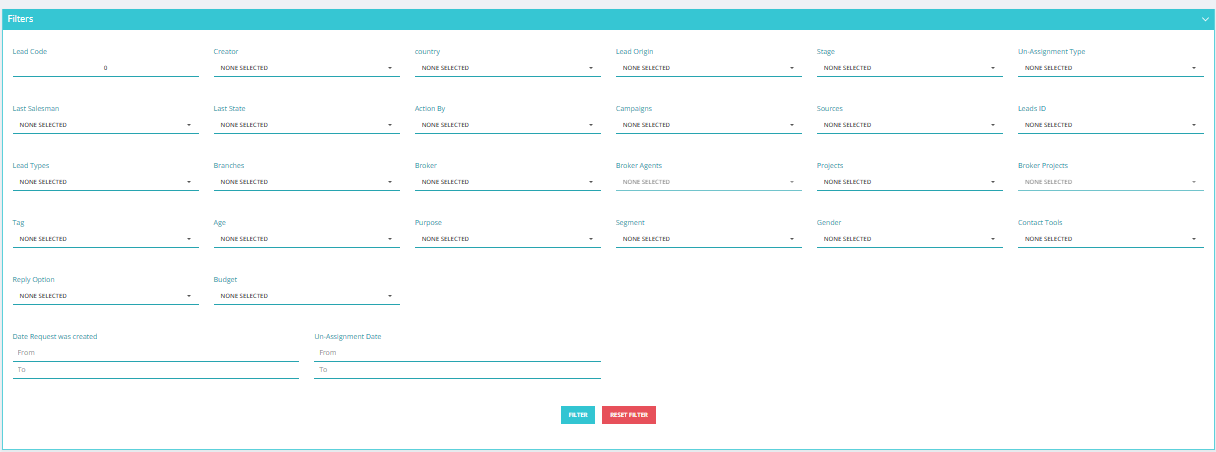The height and width of the screenshot is (452, 1216).
Task: Open the country dropdown
Action: (x=508, y=68)
